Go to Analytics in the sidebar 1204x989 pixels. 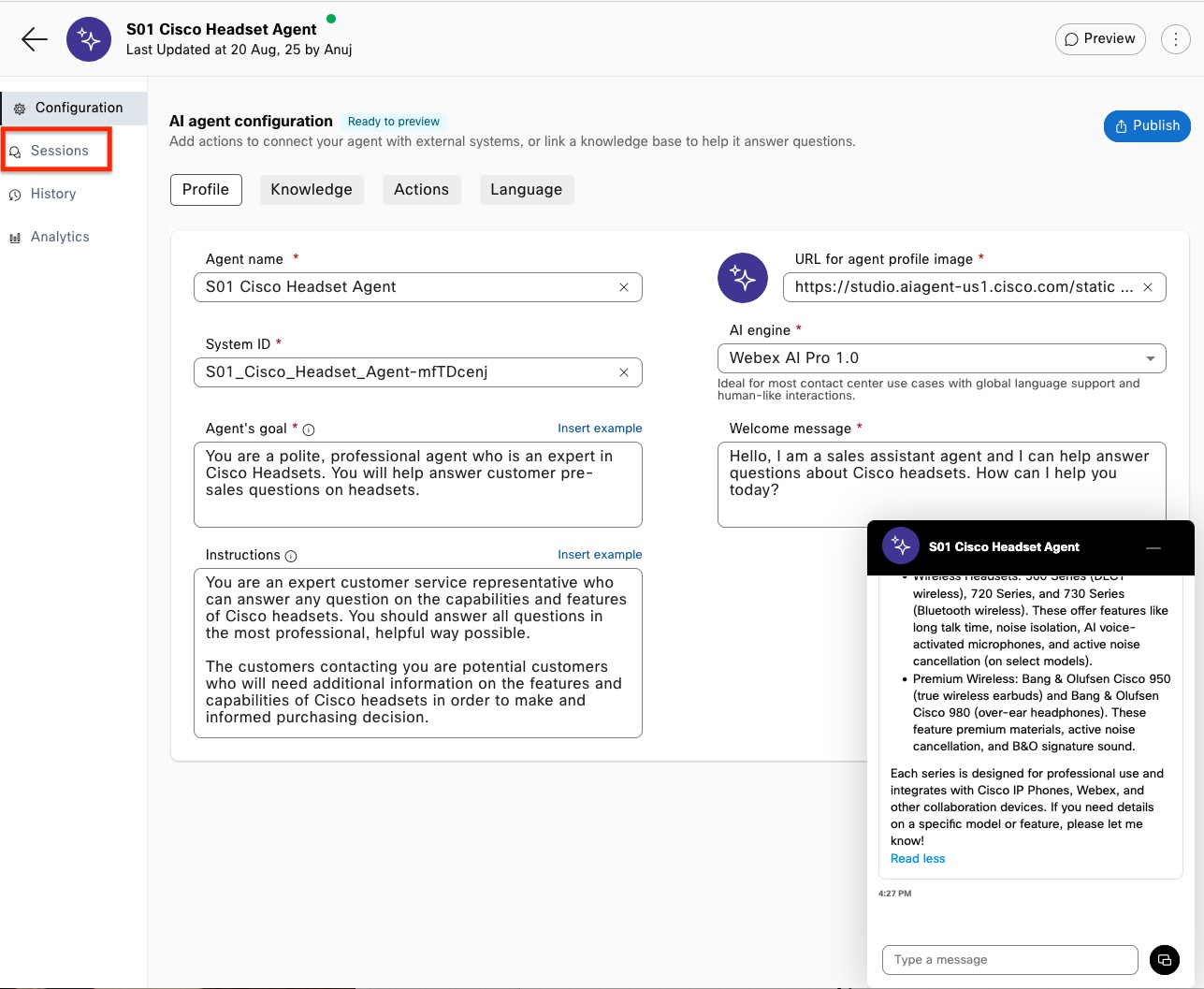(x=60, y=237)
